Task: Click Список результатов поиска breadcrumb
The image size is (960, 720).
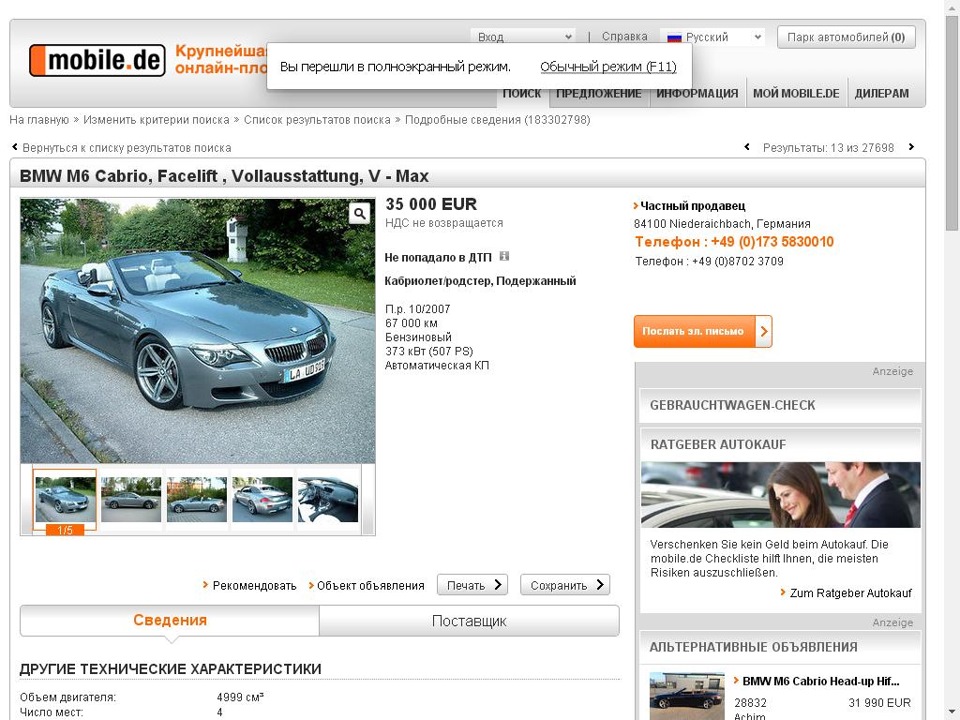Action: (317, 120)
